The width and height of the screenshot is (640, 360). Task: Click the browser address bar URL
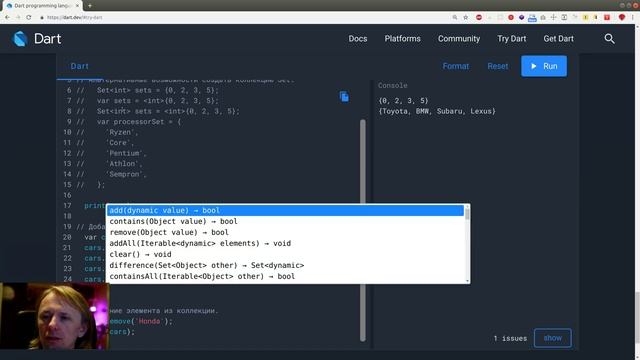click(x=75, y=18)
